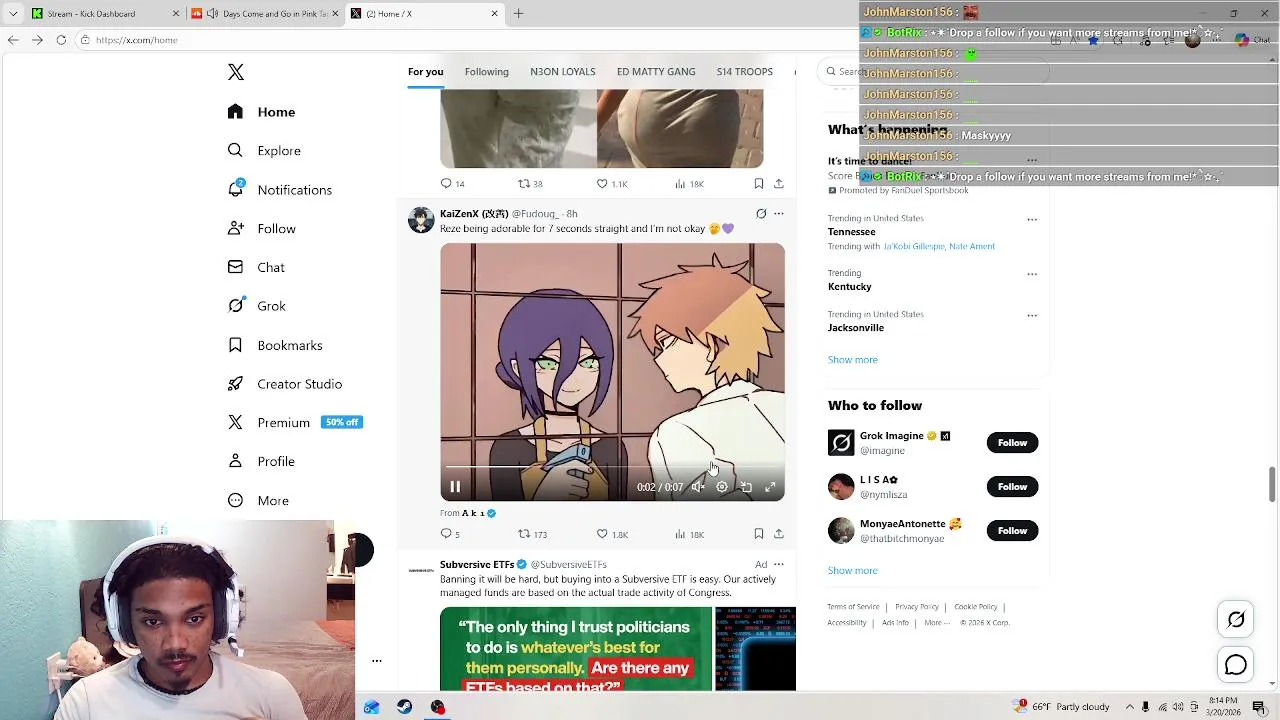The height and width of the screenshot is (720, 1280).
Task: Switch to the Following tab
Action: (487, 72)
